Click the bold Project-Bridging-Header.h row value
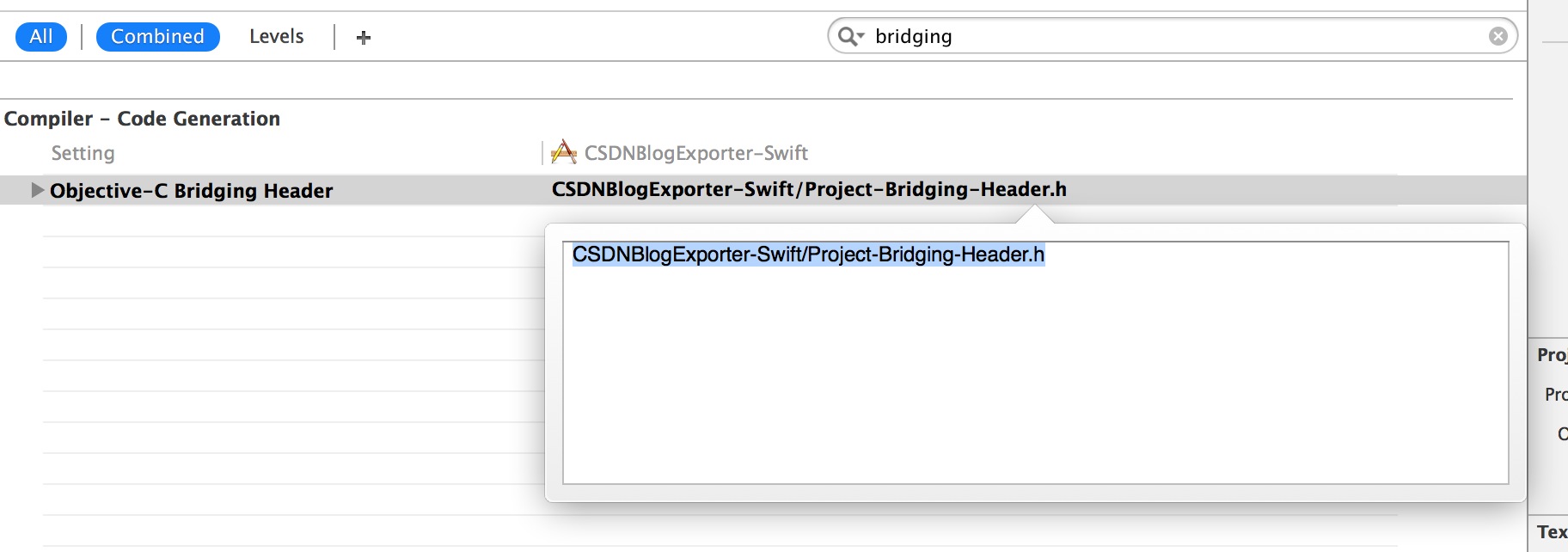This screenshot has height=552, width=1568. click(x=808, y=189)
